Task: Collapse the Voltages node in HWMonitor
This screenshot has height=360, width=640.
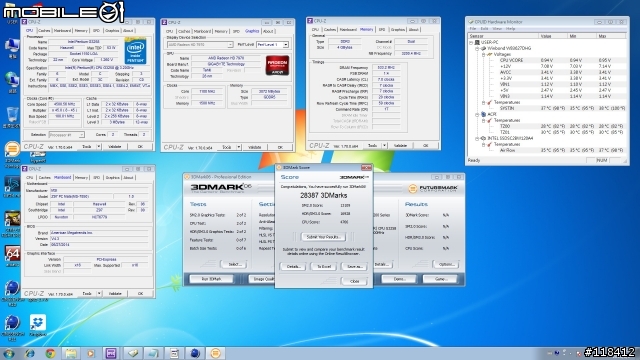Action: 483,54
